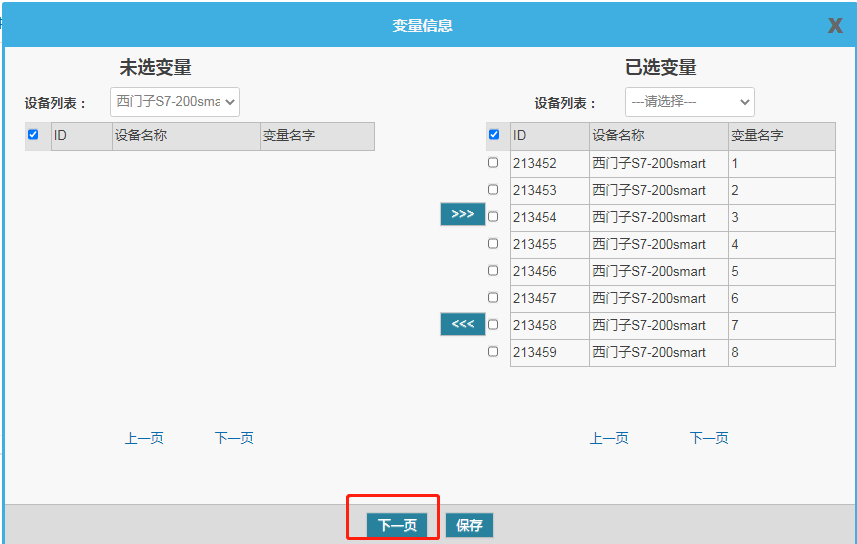
Task: Click 下一页 link under 未选变量 list
Action: tap(234, 438)
